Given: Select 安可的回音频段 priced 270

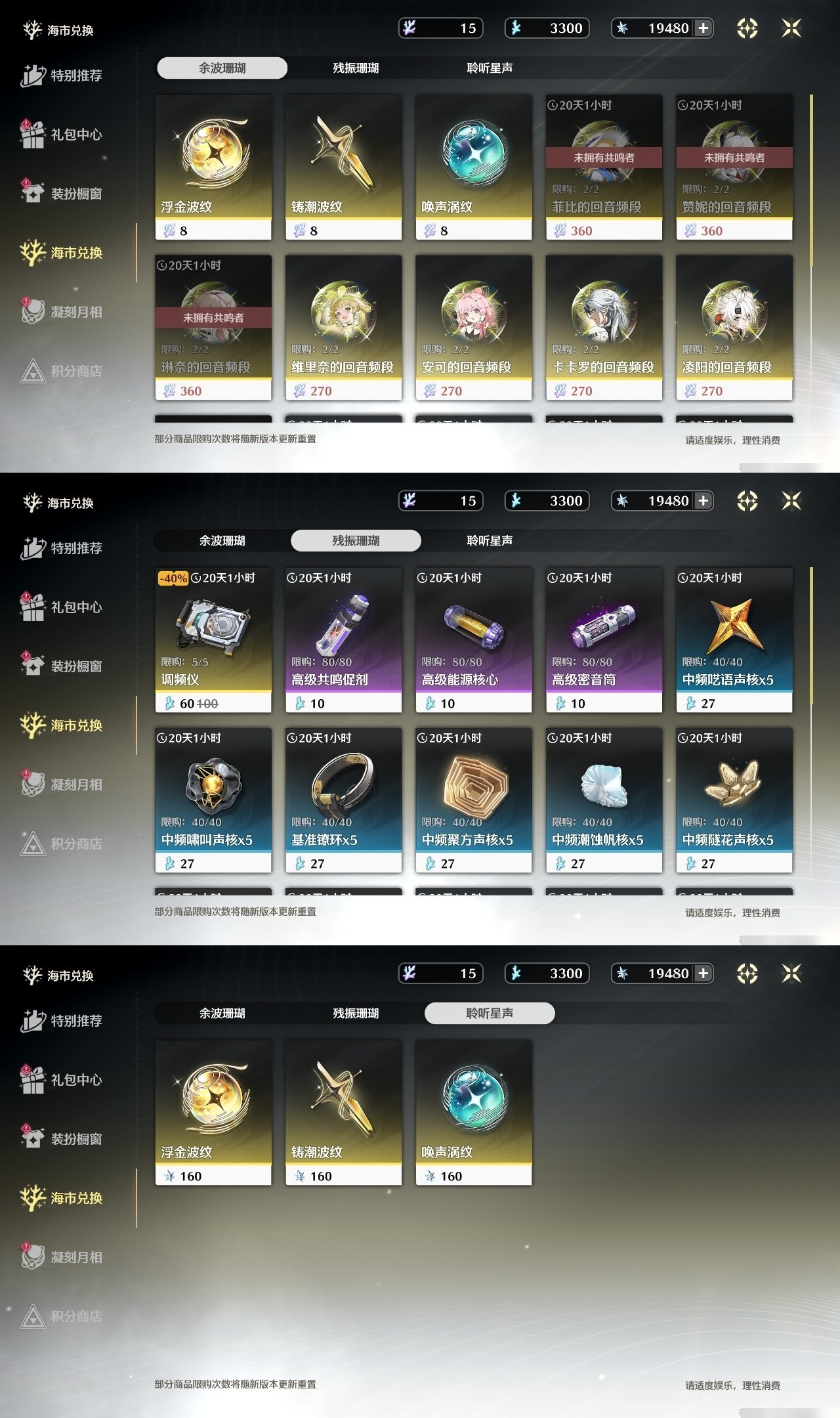Looking at the screenshot, I should [474, 328].
